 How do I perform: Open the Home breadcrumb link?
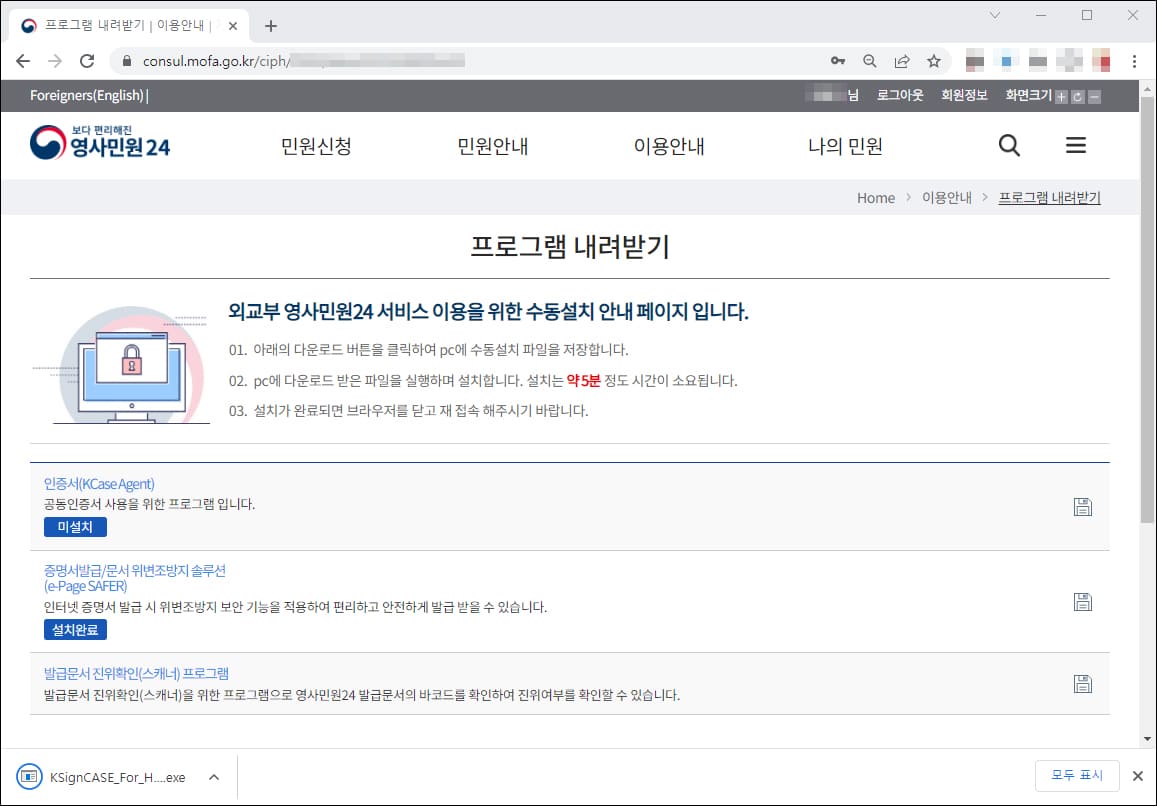point(876,198)
